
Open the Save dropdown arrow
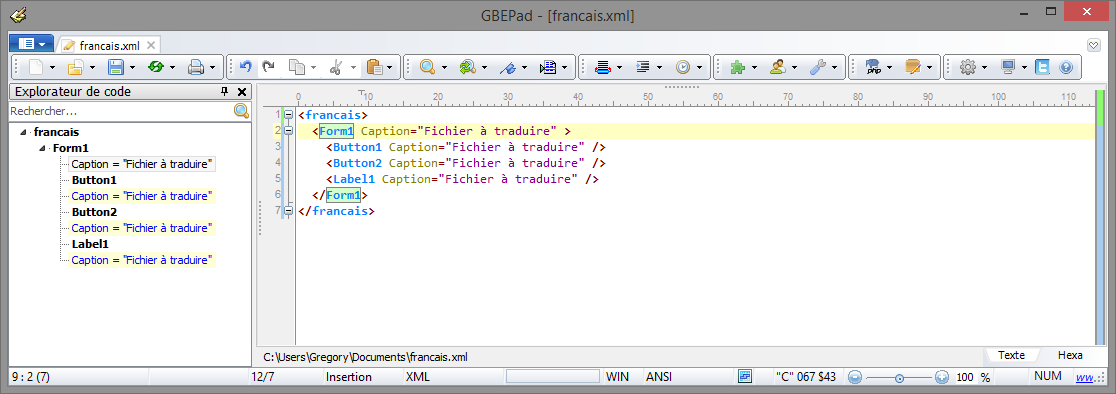coord(132,68)
